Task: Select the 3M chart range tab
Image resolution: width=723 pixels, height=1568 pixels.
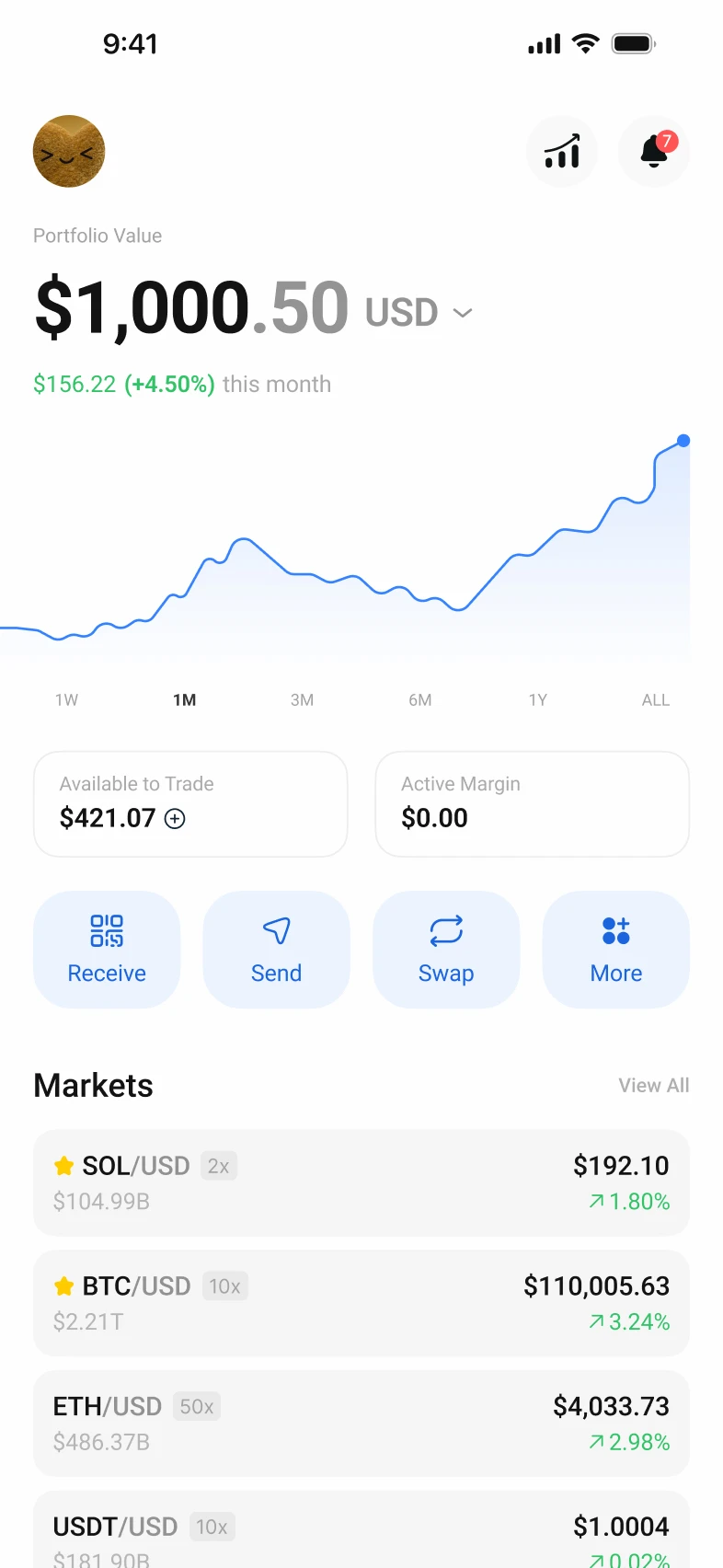Action: pos(302,700)
